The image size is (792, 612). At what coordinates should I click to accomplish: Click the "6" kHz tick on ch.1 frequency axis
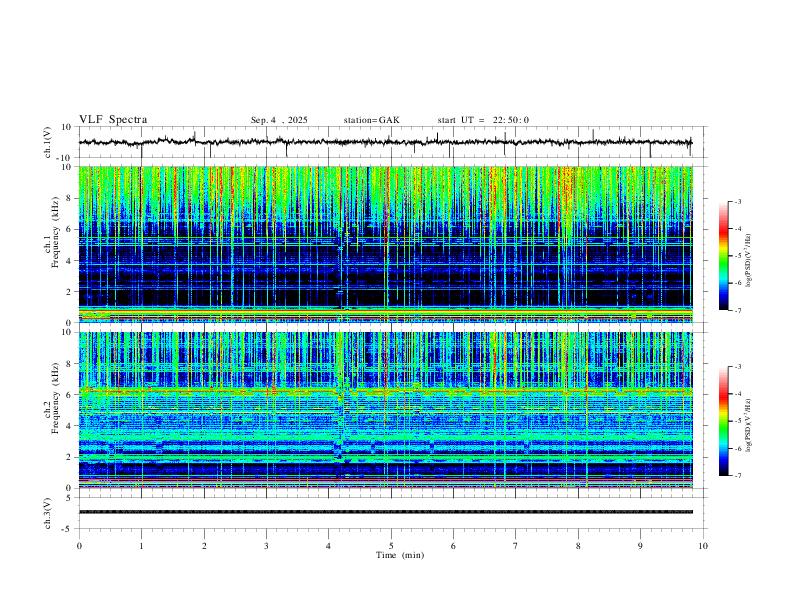click(70, 229)
